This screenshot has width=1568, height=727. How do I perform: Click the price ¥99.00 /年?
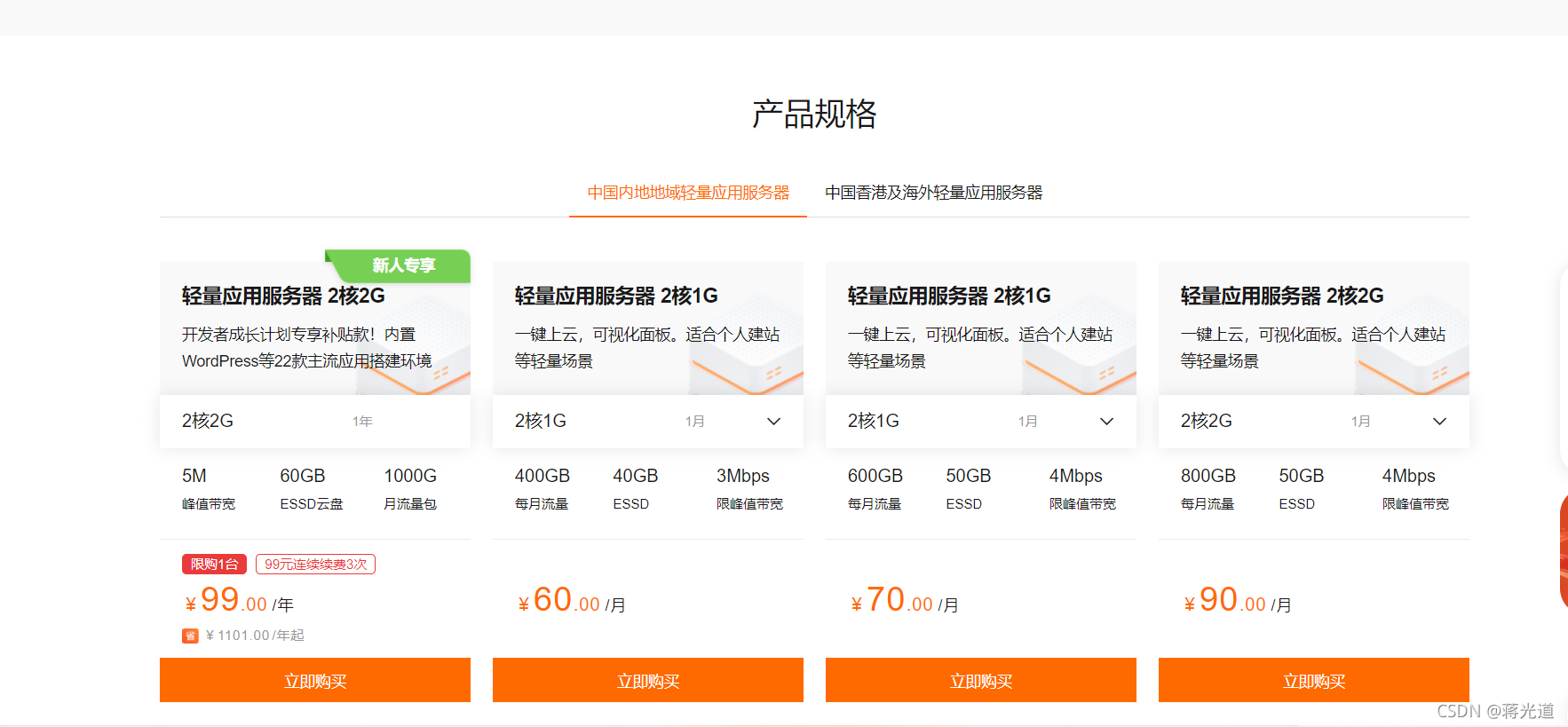point(239,601)
